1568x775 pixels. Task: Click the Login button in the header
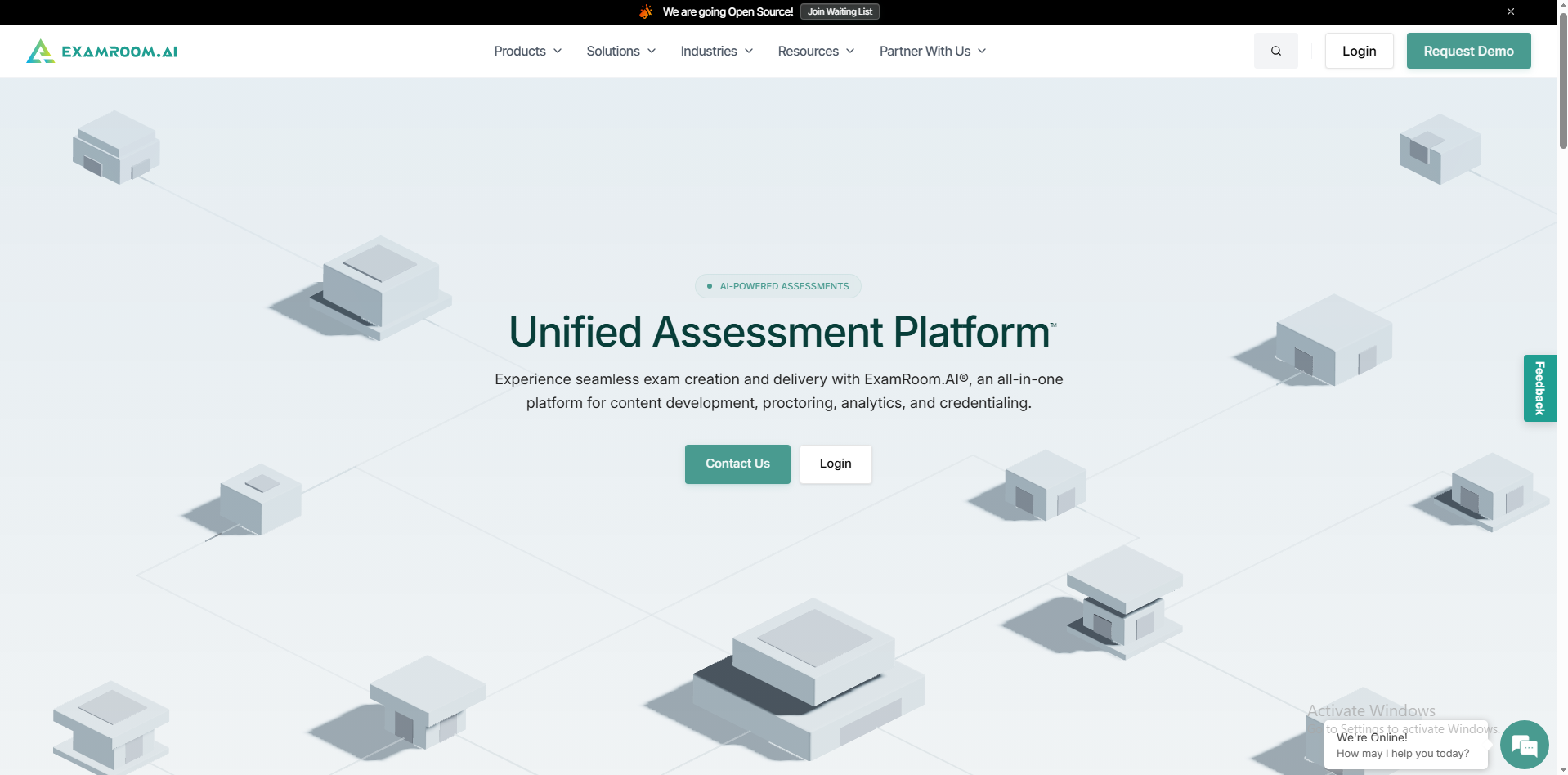point(1359,51)
